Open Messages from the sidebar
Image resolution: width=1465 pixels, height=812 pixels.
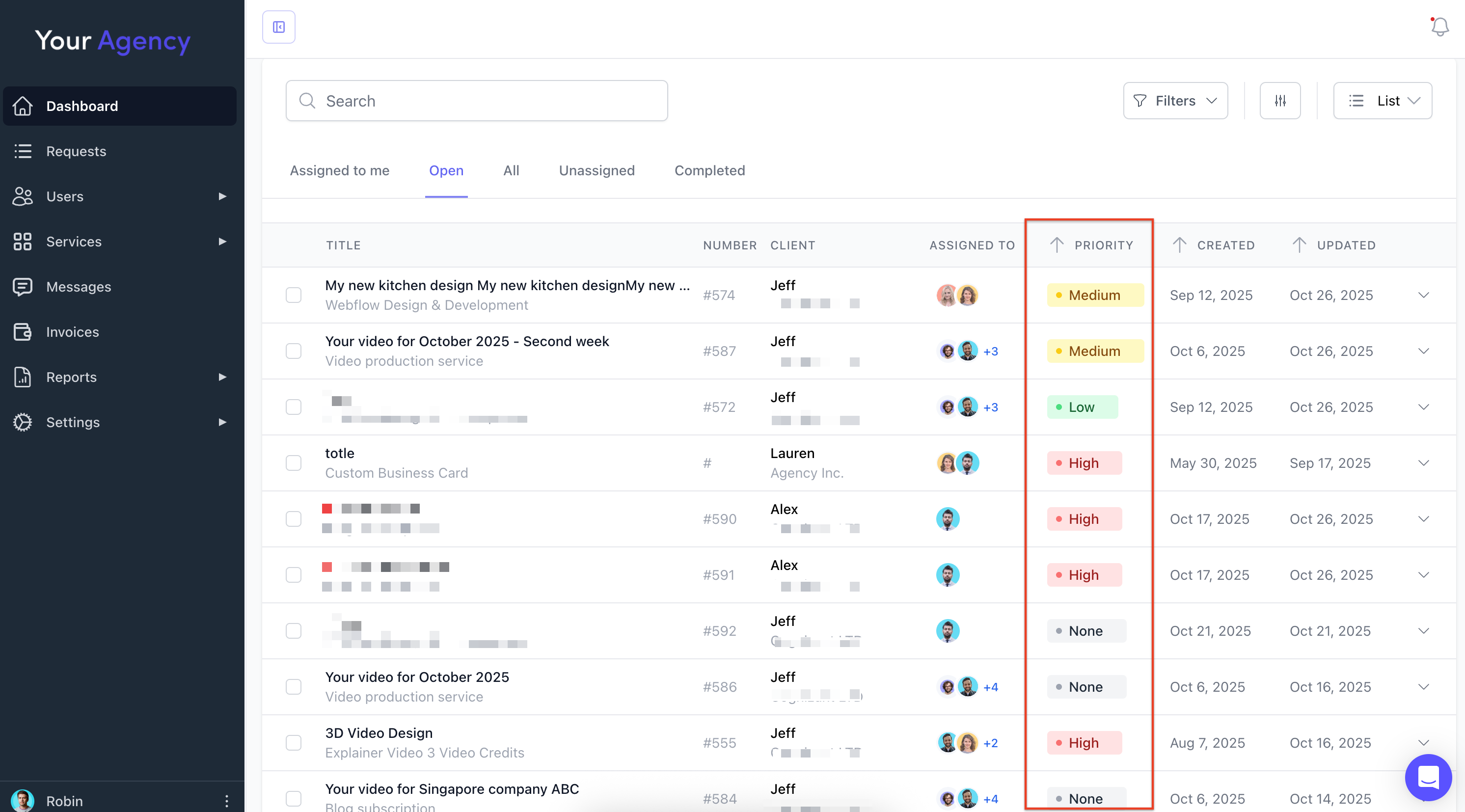tap(79, 287)
